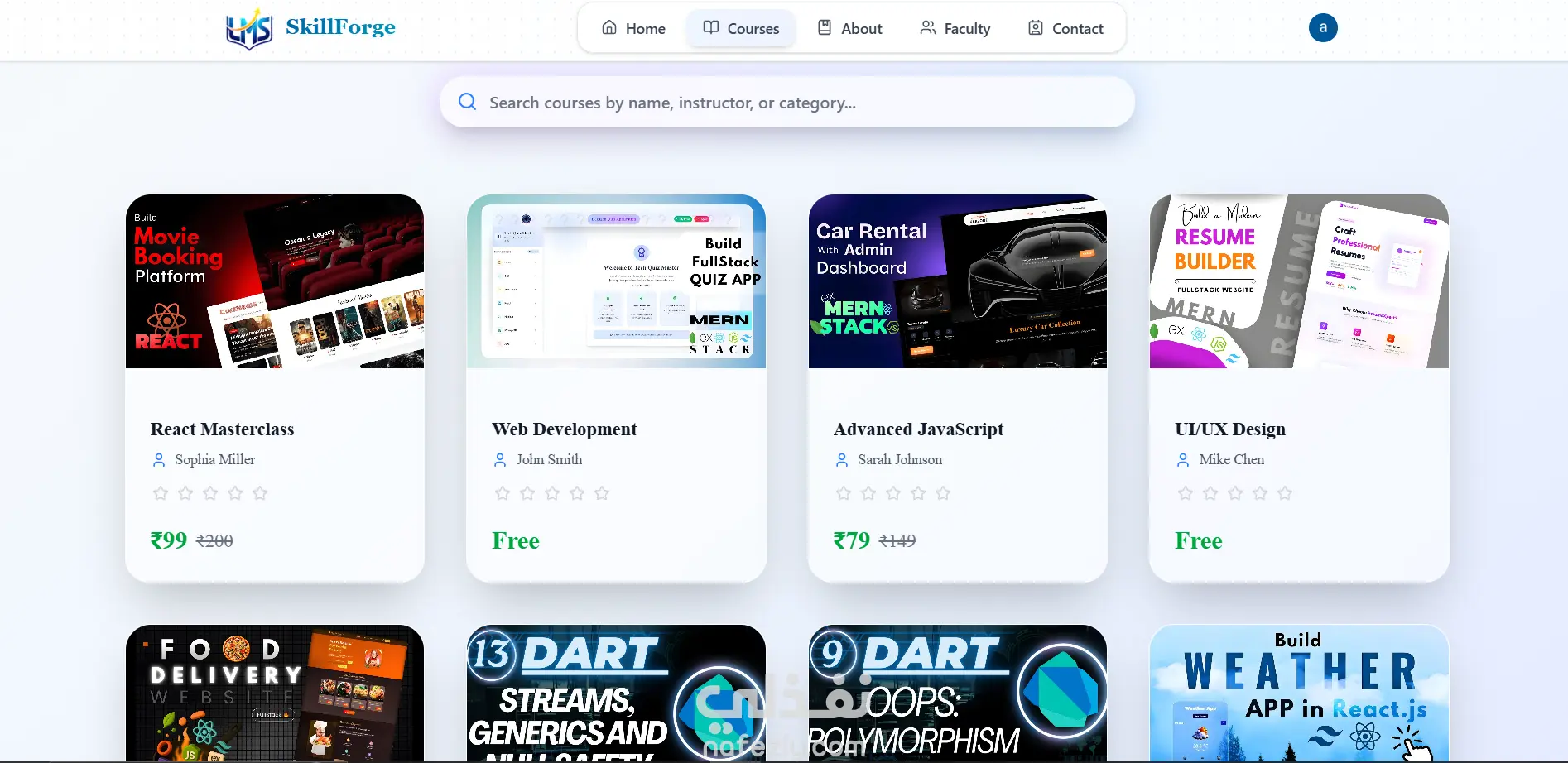Click the person icon beside Mike Chen
The height and width of the screenshot is (763, 1568).
point(1183,459)
